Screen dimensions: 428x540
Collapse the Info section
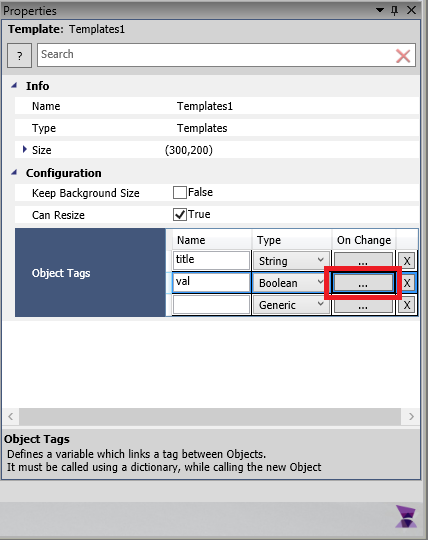(x=14, y=85)
